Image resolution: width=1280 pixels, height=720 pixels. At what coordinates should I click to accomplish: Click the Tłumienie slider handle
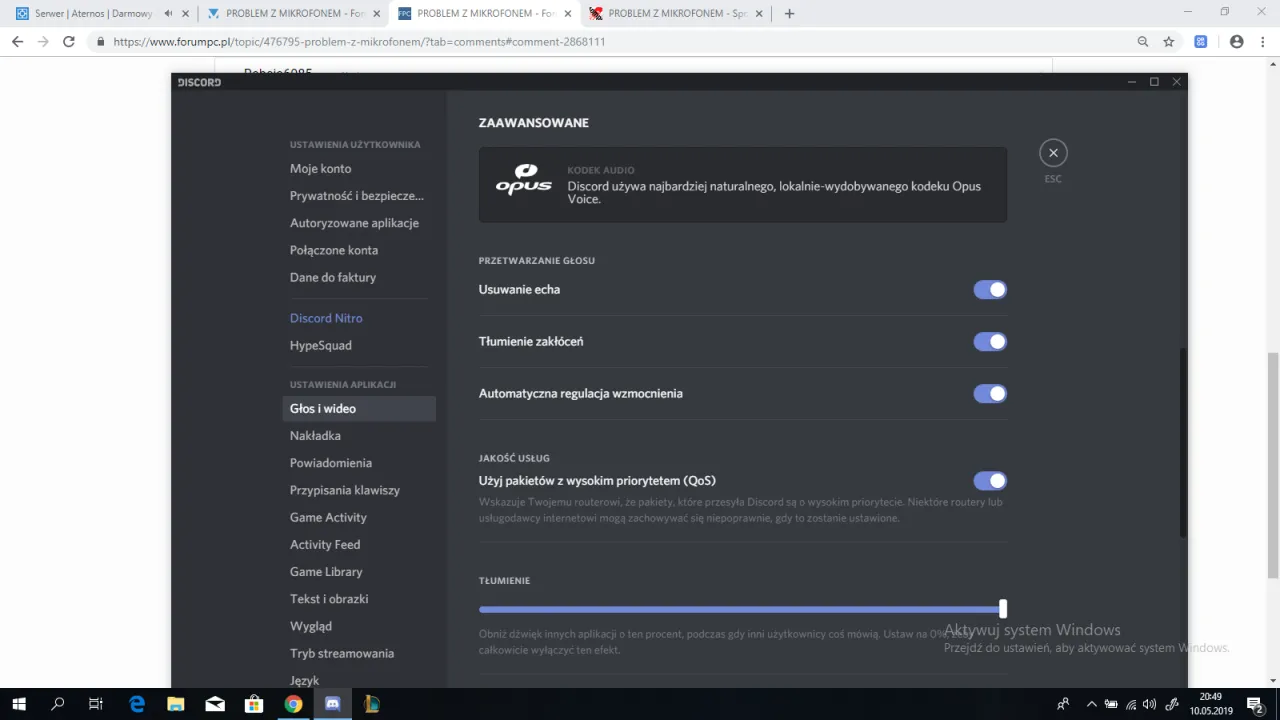point(1002,609)
